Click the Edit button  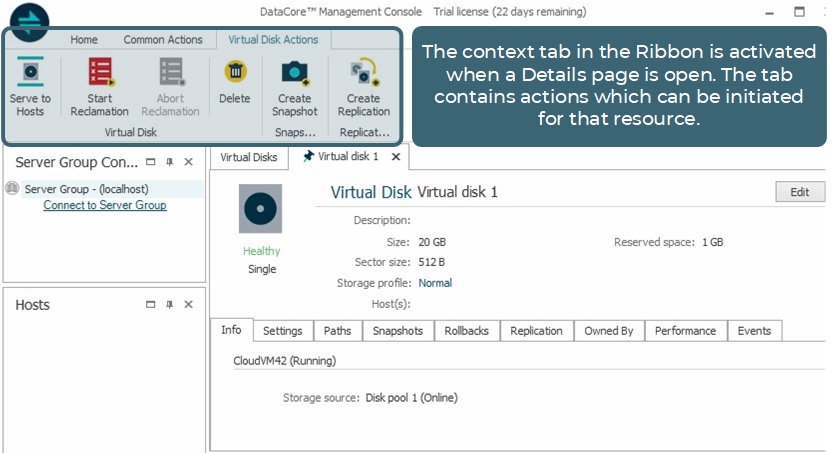[799, 192]
